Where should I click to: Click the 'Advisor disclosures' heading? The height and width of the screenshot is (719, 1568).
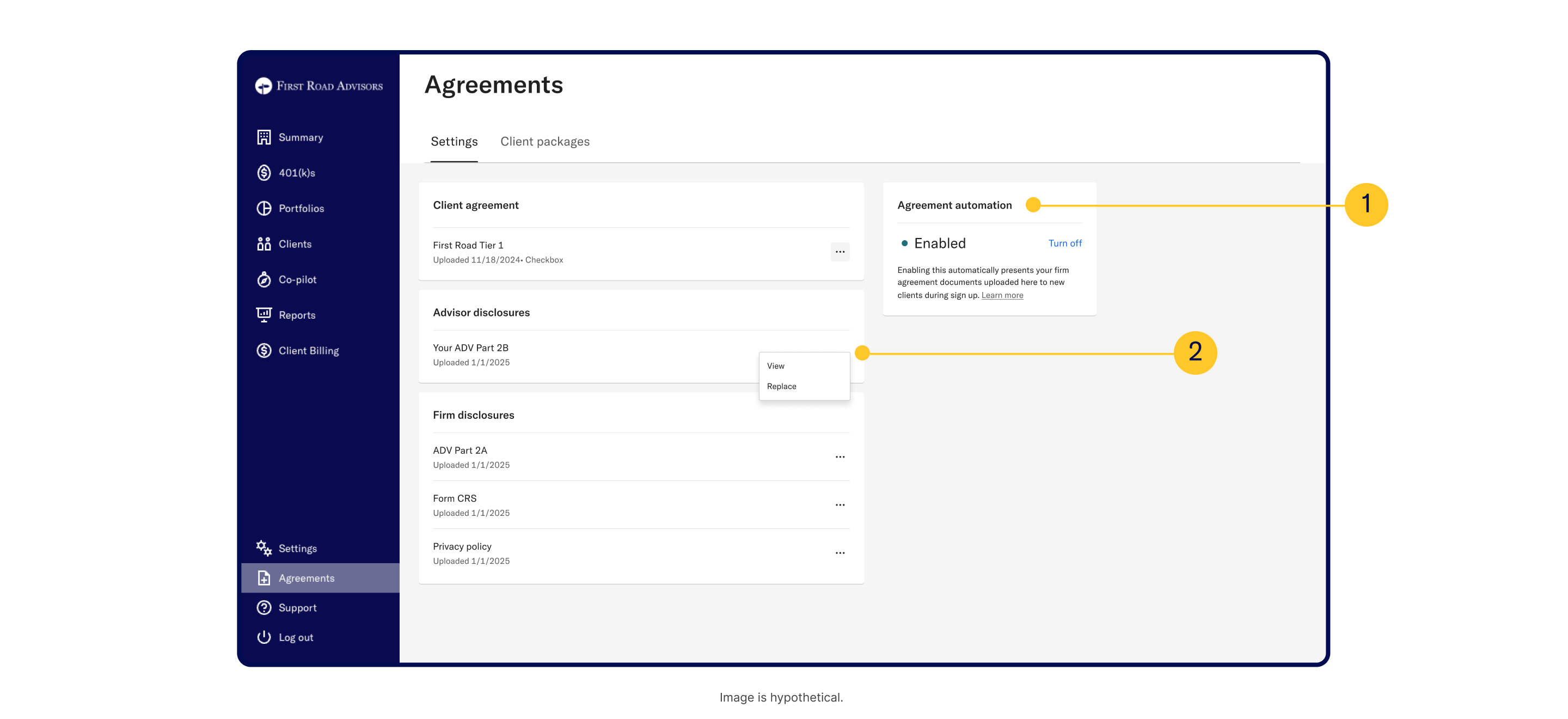[481, 312]
